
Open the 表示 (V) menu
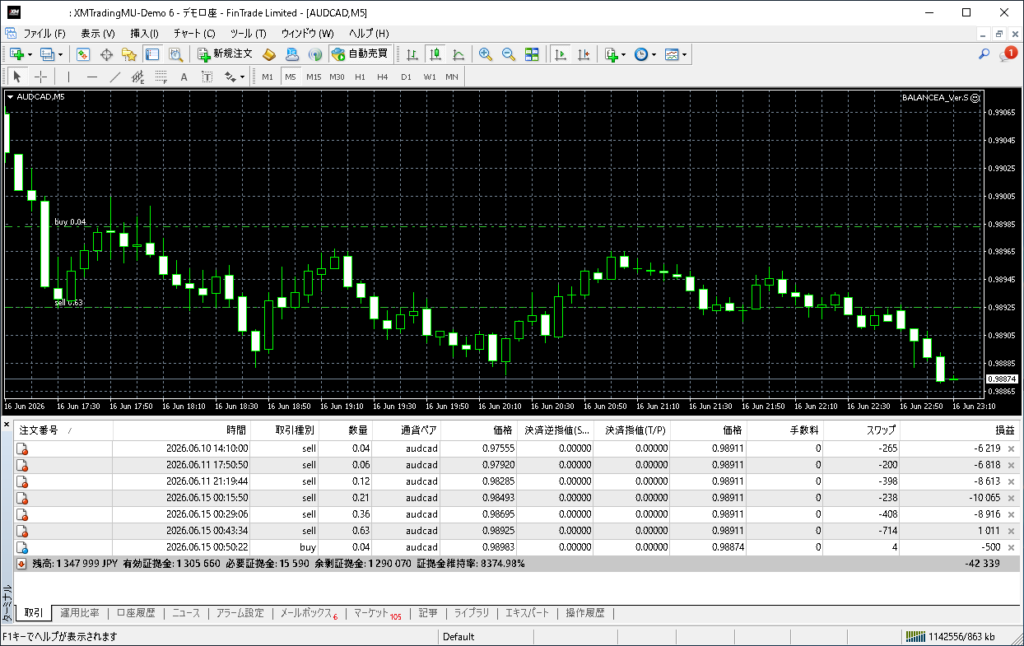(x=98, y=33)
